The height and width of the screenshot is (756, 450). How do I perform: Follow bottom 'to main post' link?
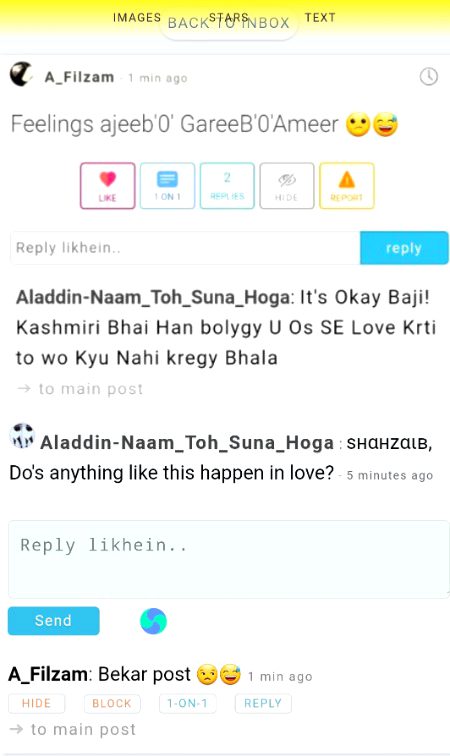[x=73, y=729]
